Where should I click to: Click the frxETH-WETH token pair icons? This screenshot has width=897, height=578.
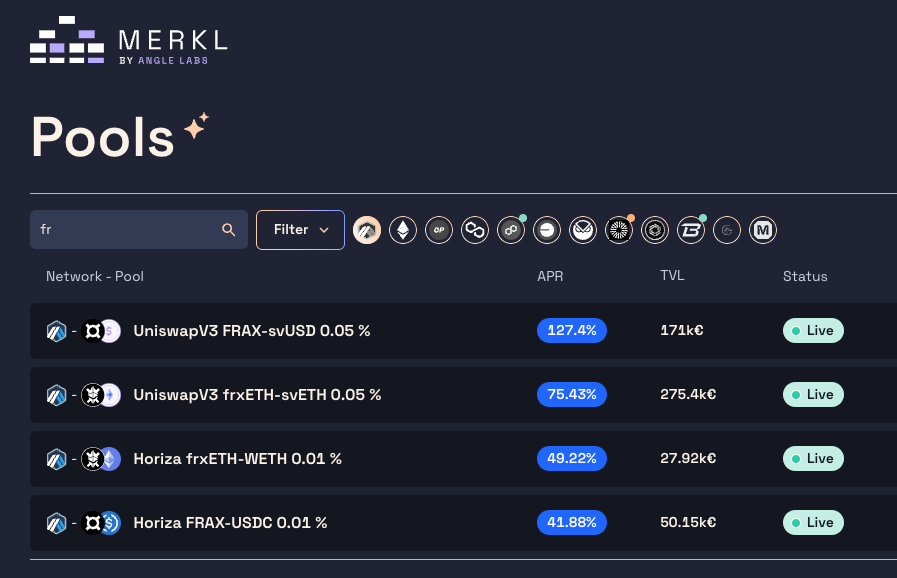101,459
